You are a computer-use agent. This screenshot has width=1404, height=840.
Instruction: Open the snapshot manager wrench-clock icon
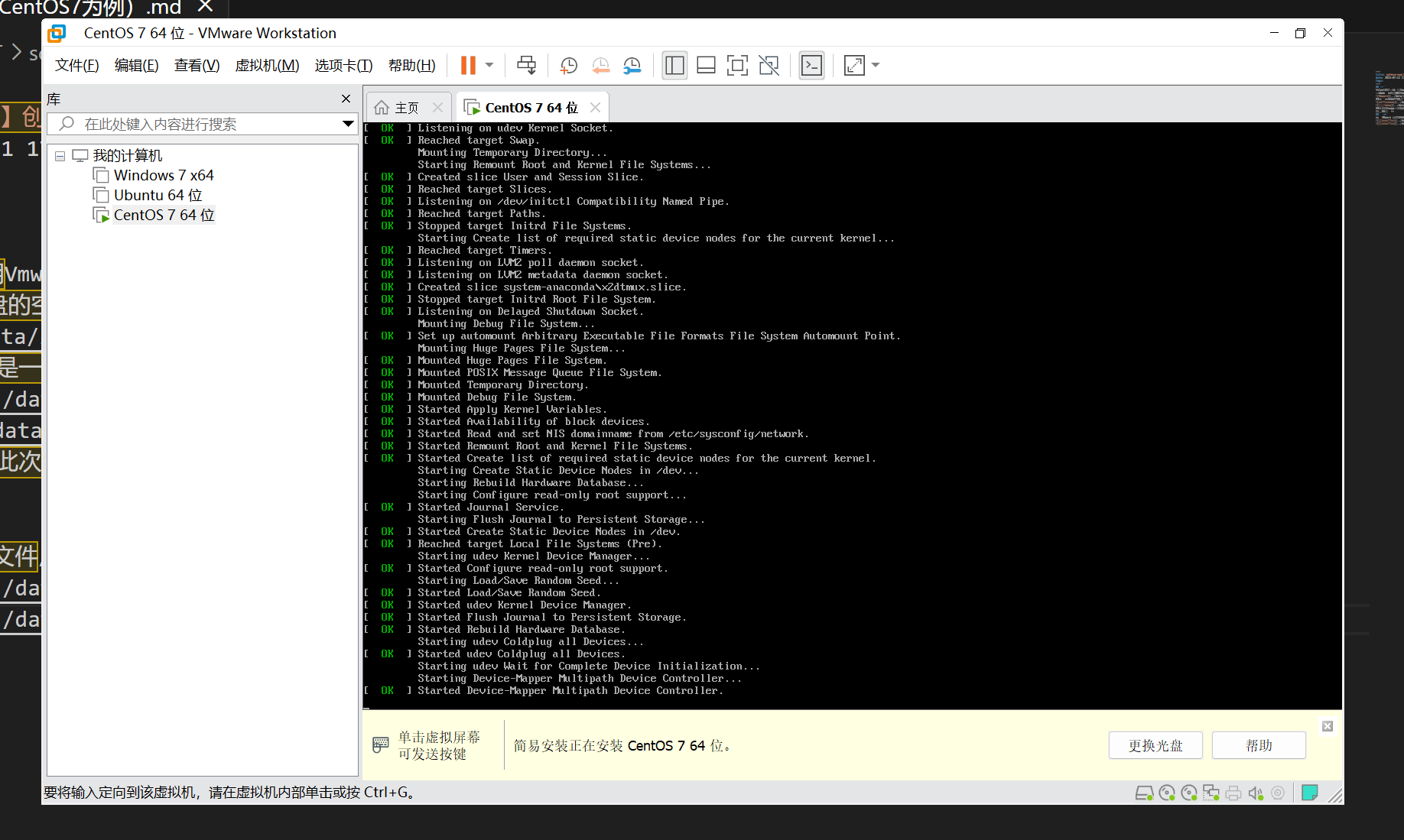point(632,66)
